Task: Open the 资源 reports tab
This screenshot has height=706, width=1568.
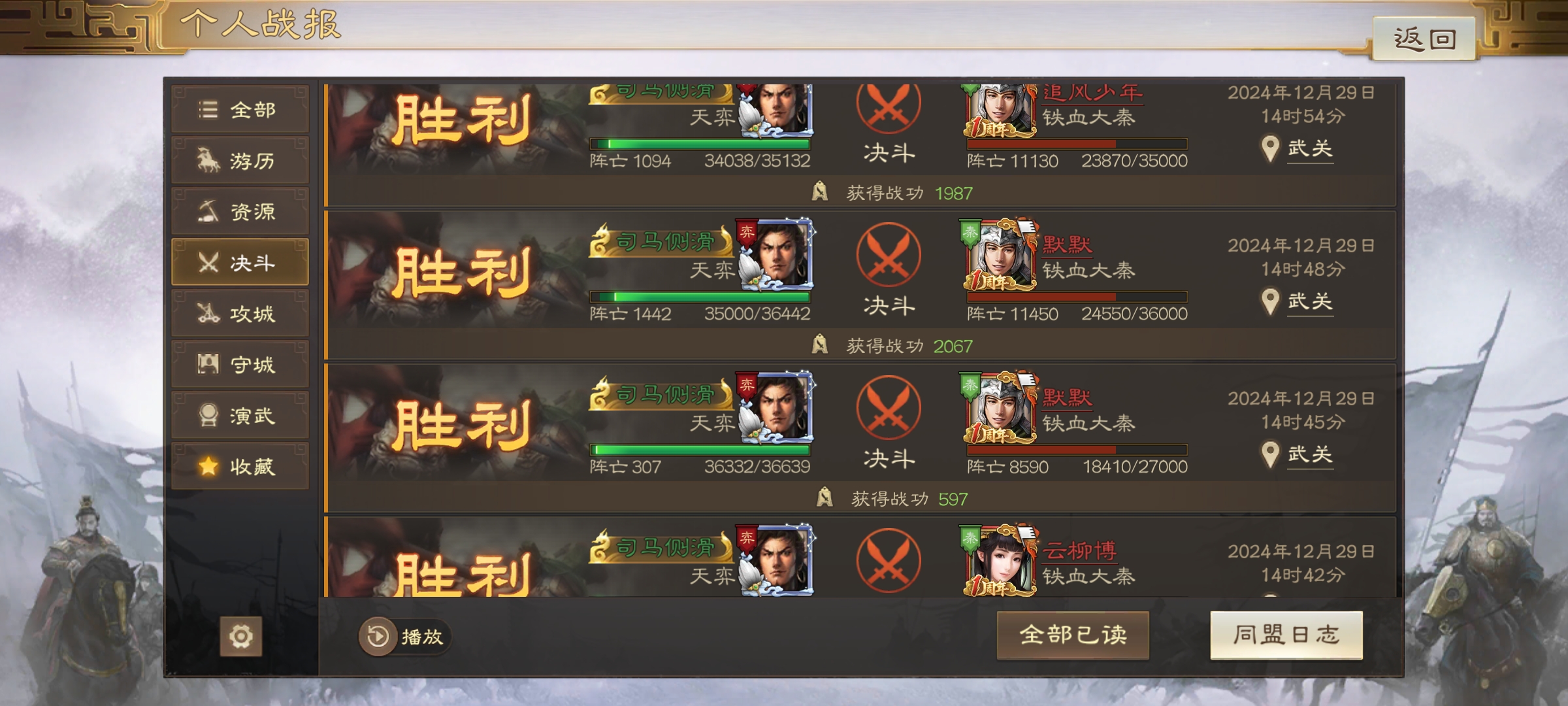Action: [x=240, y=211]
